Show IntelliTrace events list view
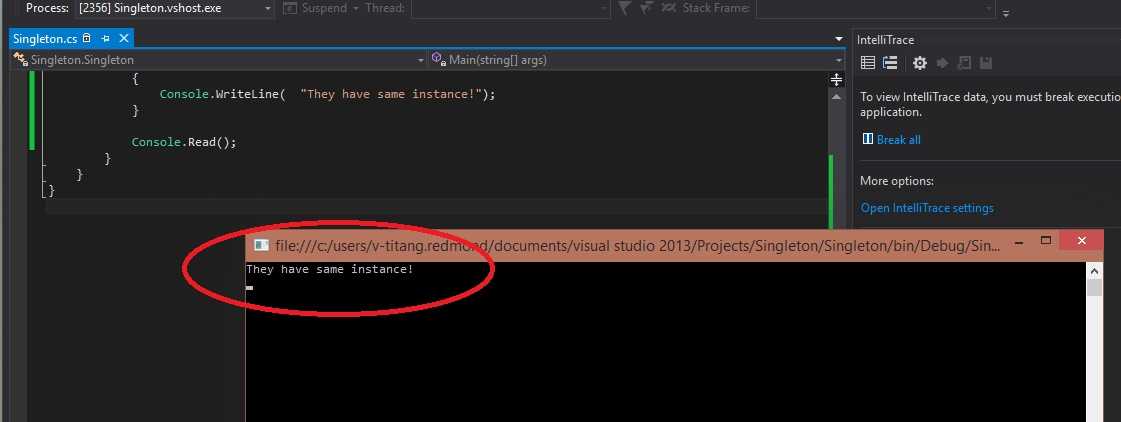This screenshot has width=1121, height=422. point(867,63)
